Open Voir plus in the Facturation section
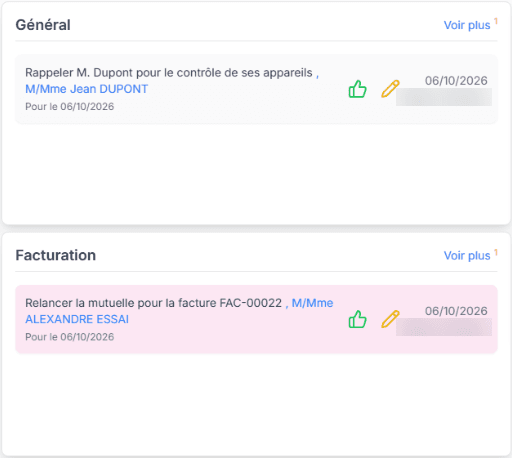The height and width of the screenshot is (458, 512). coord(467,256)
